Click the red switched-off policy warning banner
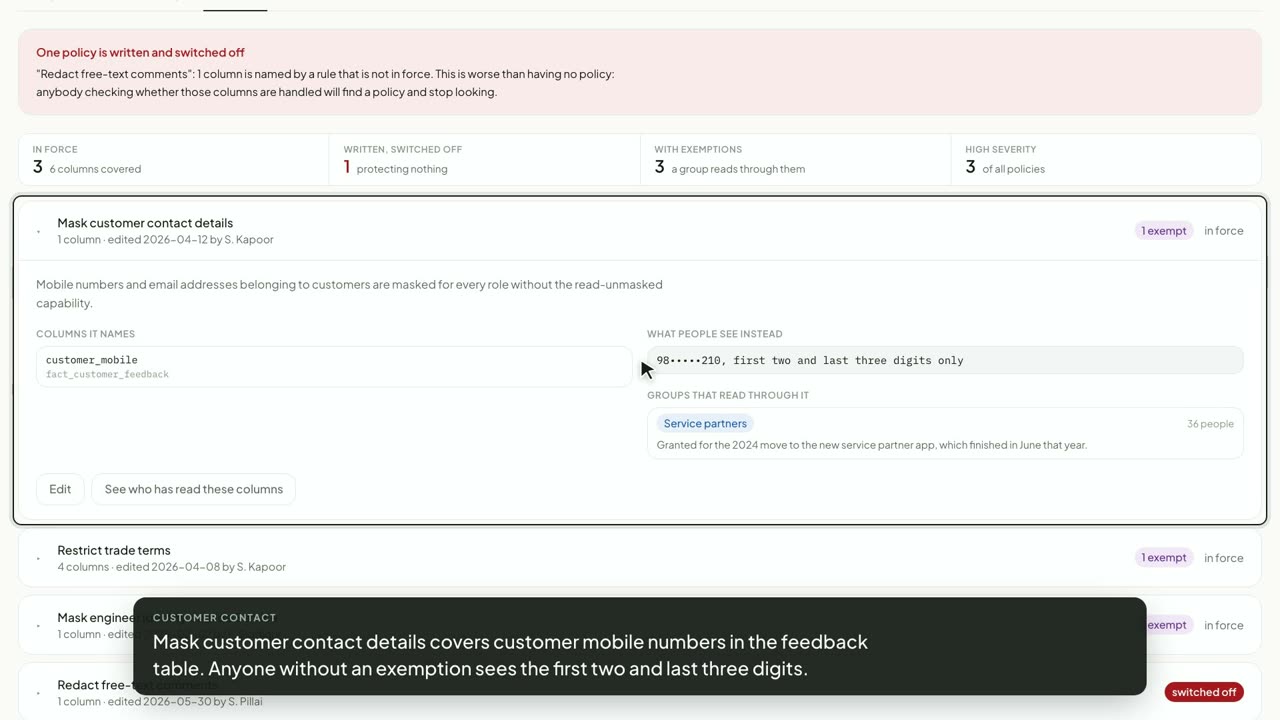 (x=640, y=72)
